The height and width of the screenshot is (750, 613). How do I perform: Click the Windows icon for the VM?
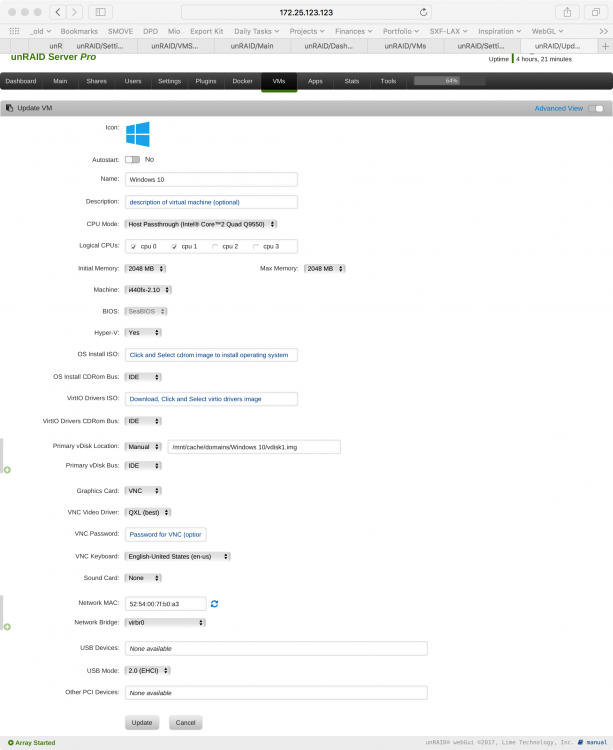pos(138,134)
